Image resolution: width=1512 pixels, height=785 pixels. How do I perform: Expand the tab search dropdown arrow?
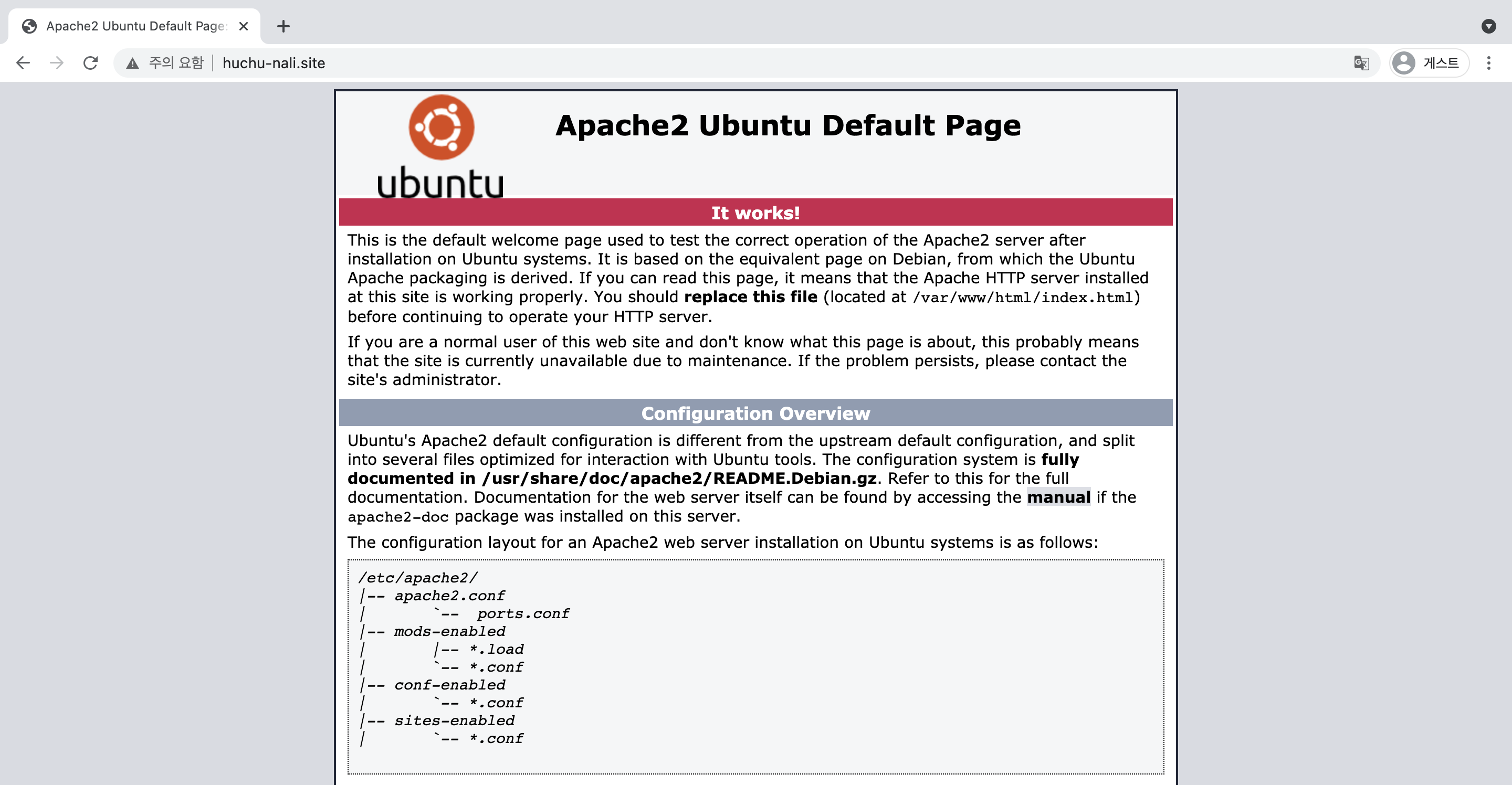coord(1488,26)
